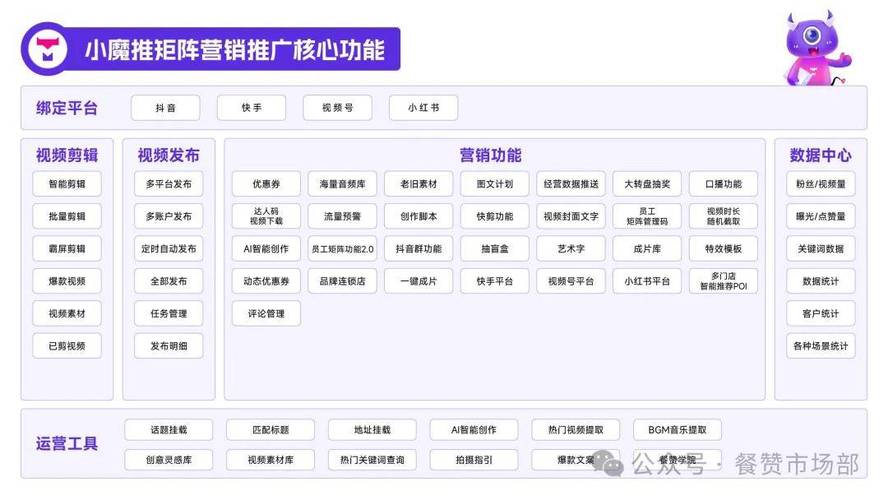
Task: Select 匹配标题 tool
Action: click(x=271, y=430)
